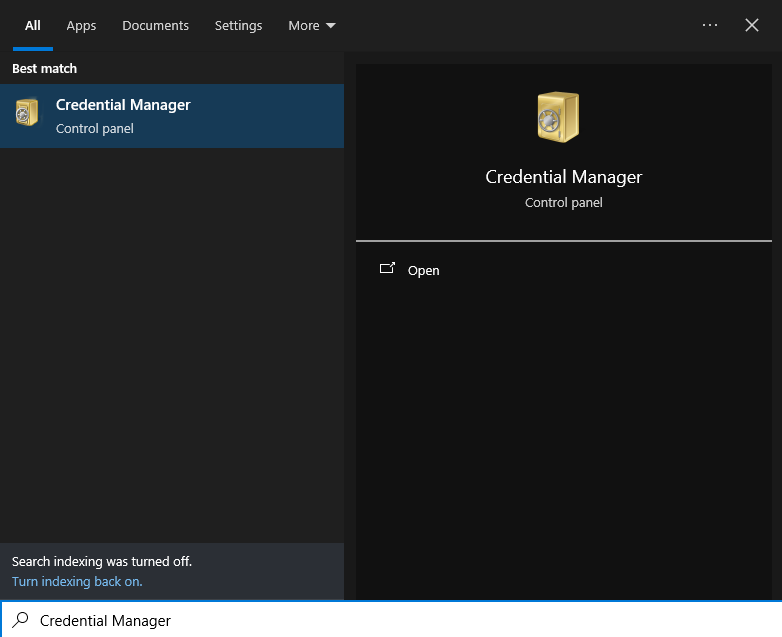This screenshot has width=782, height=637.
Task: Close the search panel with the X
Action: pyautogui.click(x=752, y=25)
